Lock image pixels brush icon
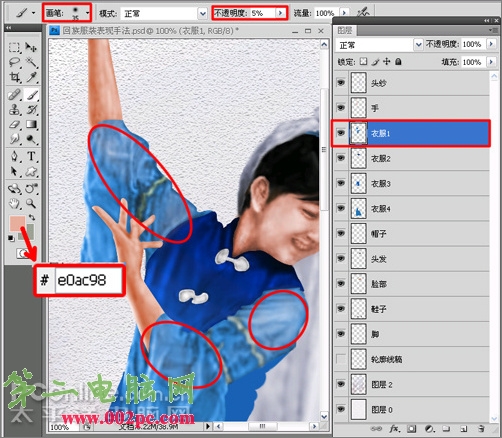 pyautogui.click(x=375, y=62)
